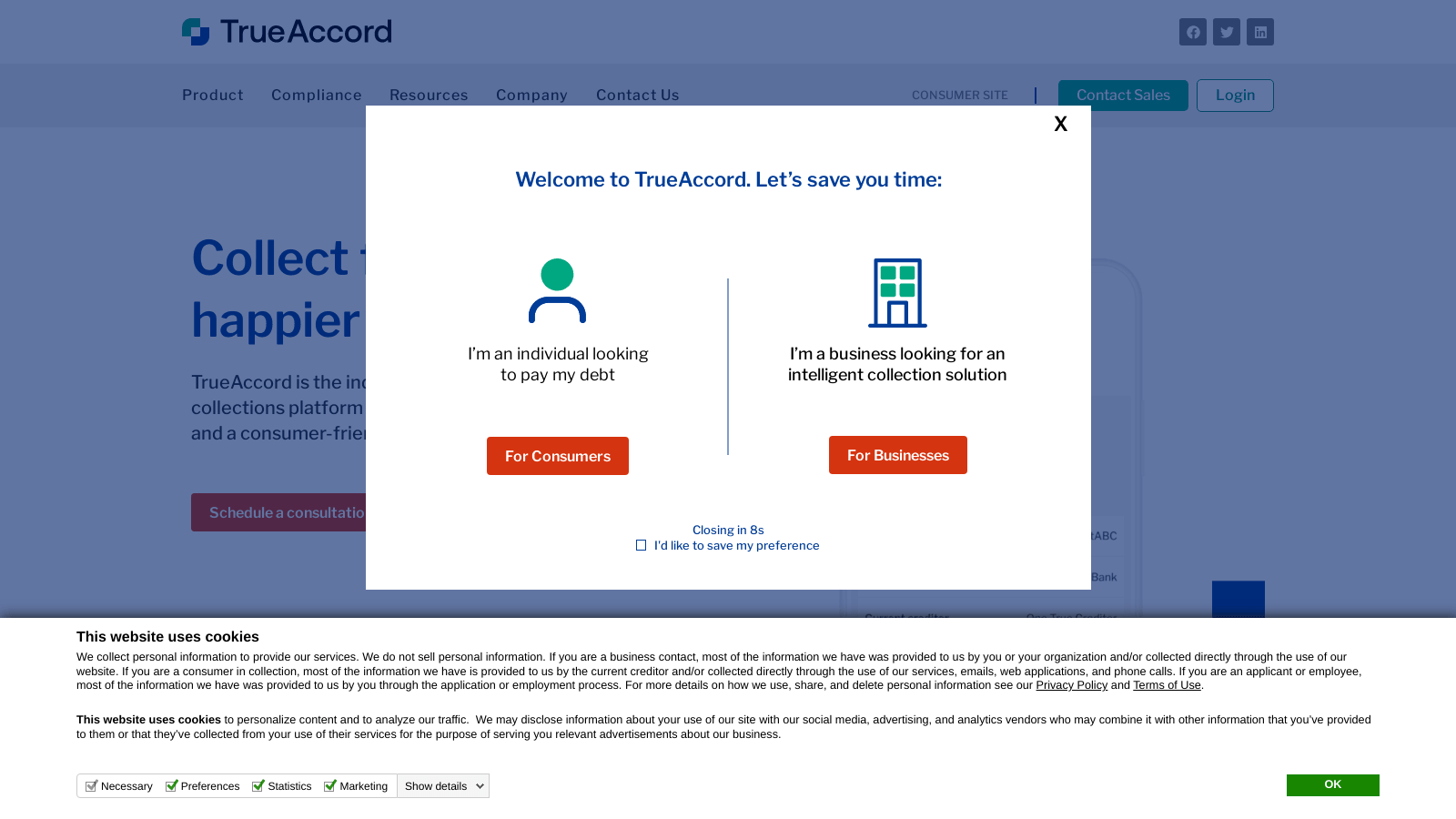The width and height of the screenshot is (1456, 819).
Task: Click 'Welcome to TrueAccord' heading
Action: tap(728, 179)
